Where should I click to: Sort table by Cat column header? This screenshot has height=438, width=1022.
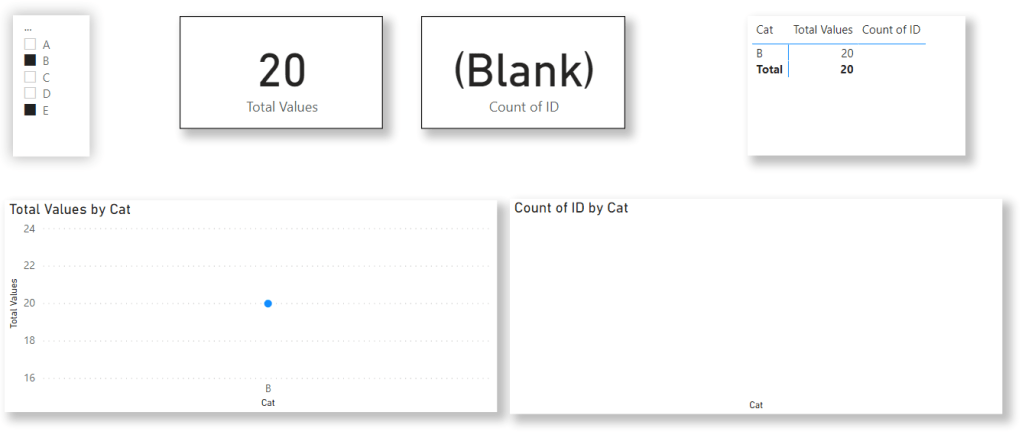765,30
